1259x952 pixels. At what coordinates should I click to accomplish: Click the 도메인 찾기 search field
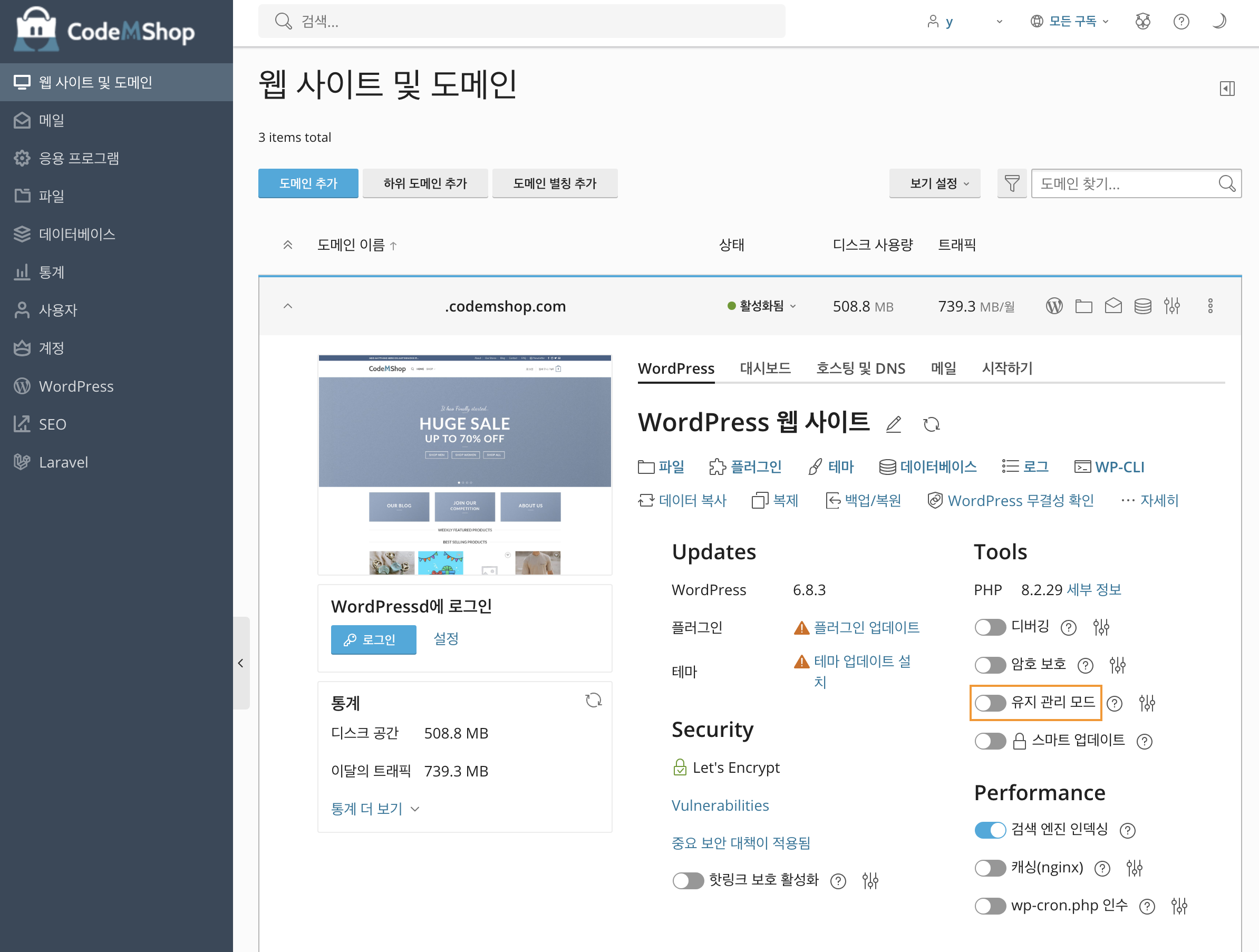(x=1124, y=183)
